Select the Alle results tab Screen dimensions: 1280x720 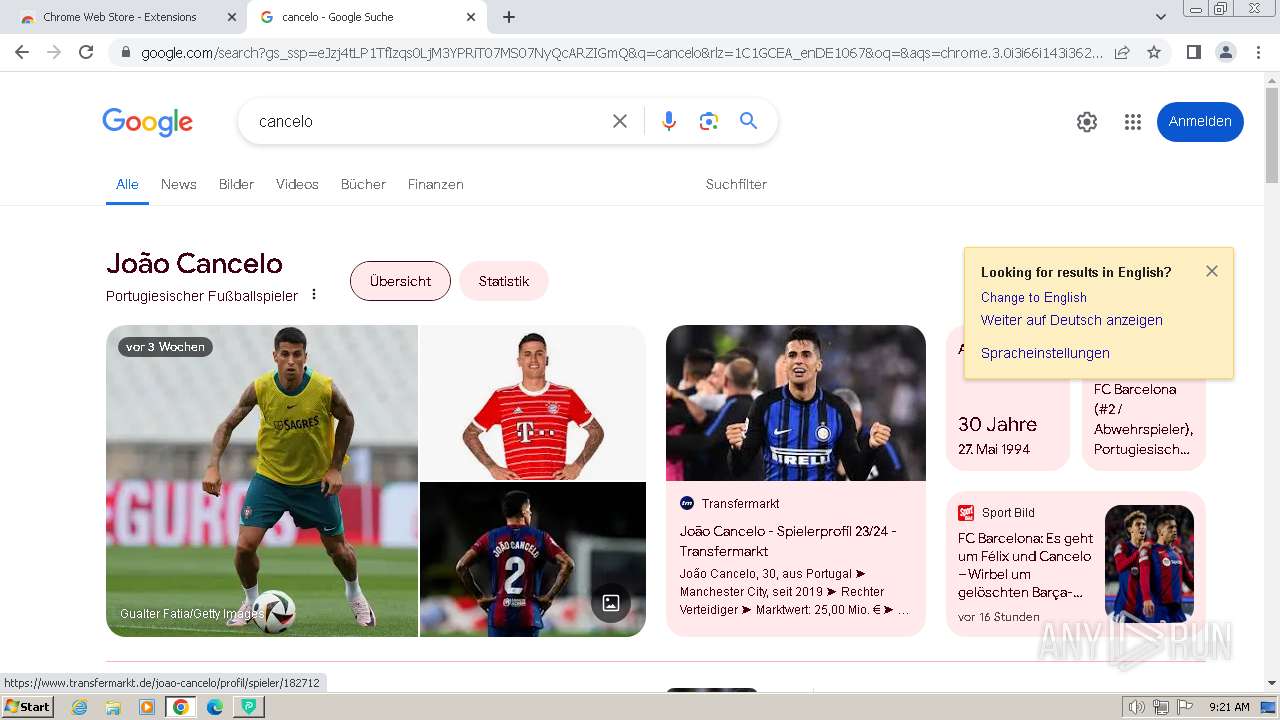[x=127, y=184]
